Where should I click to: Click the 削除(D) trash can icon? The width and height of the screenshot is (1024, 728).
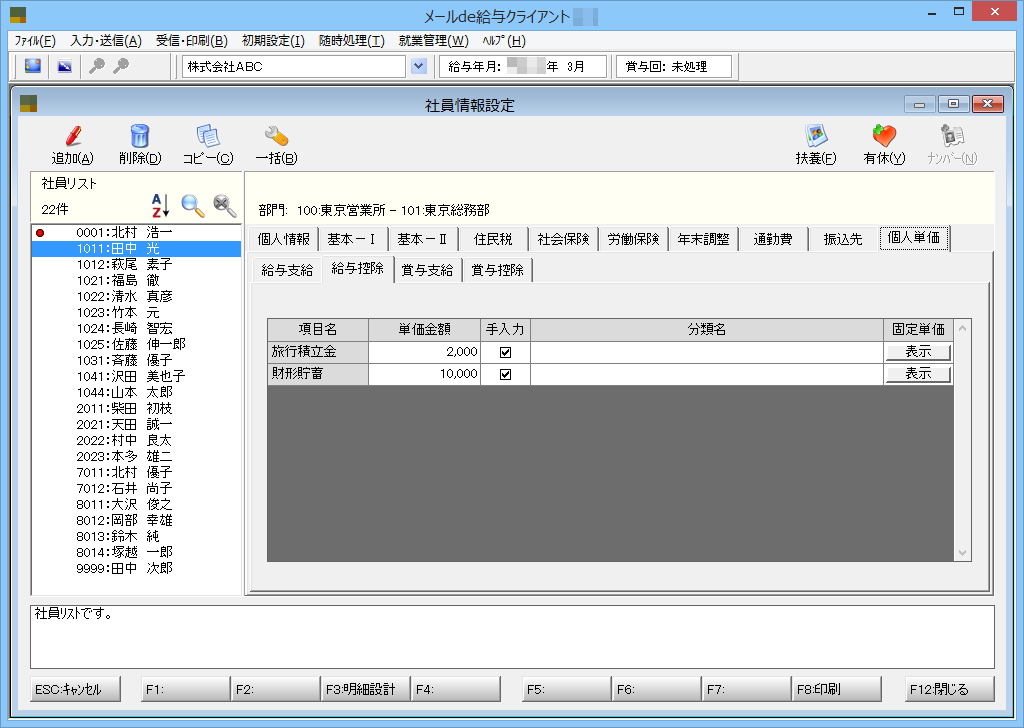pyautogui.click(x=139, y=136)
